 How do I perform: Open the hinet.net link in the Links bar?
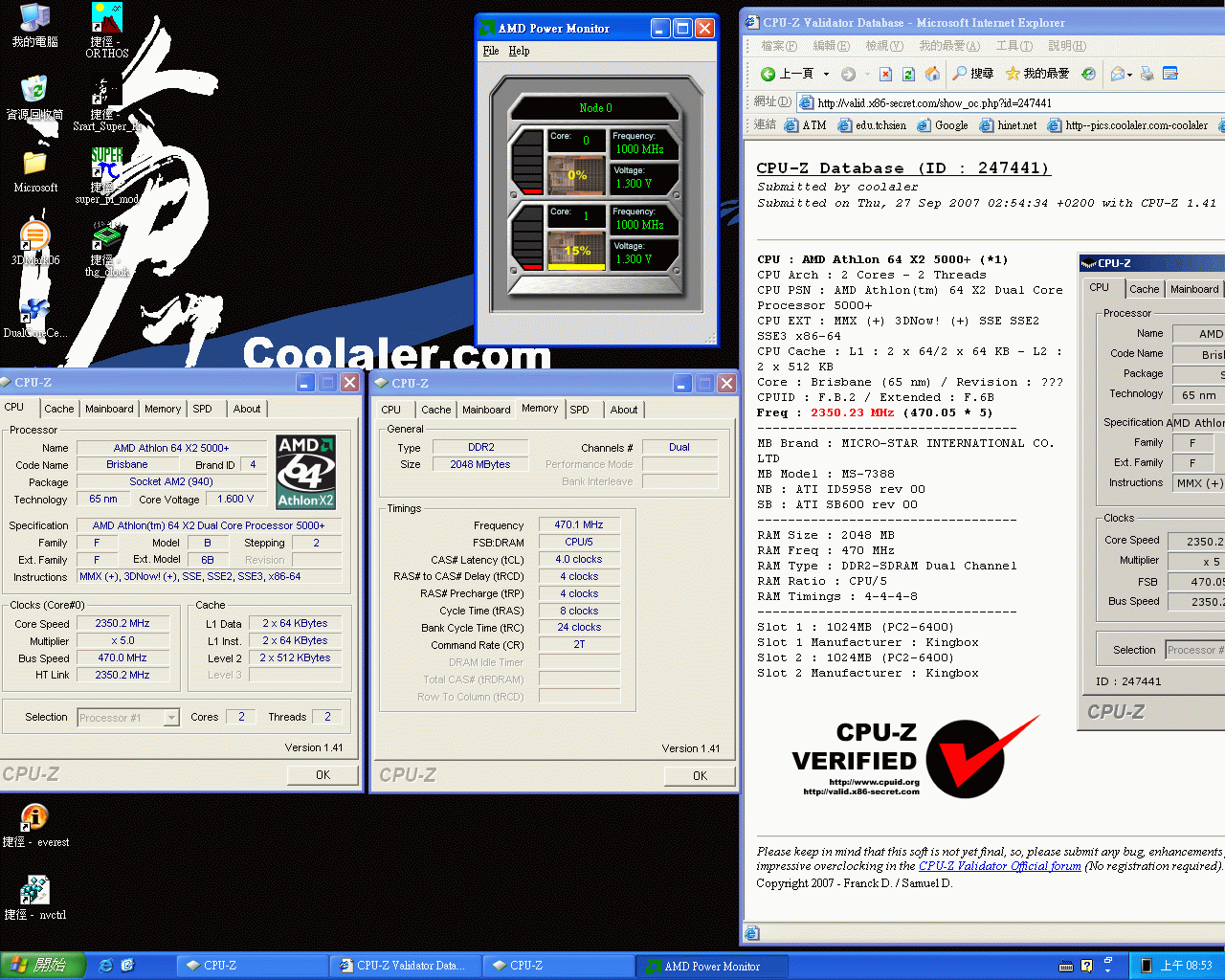1008,125
